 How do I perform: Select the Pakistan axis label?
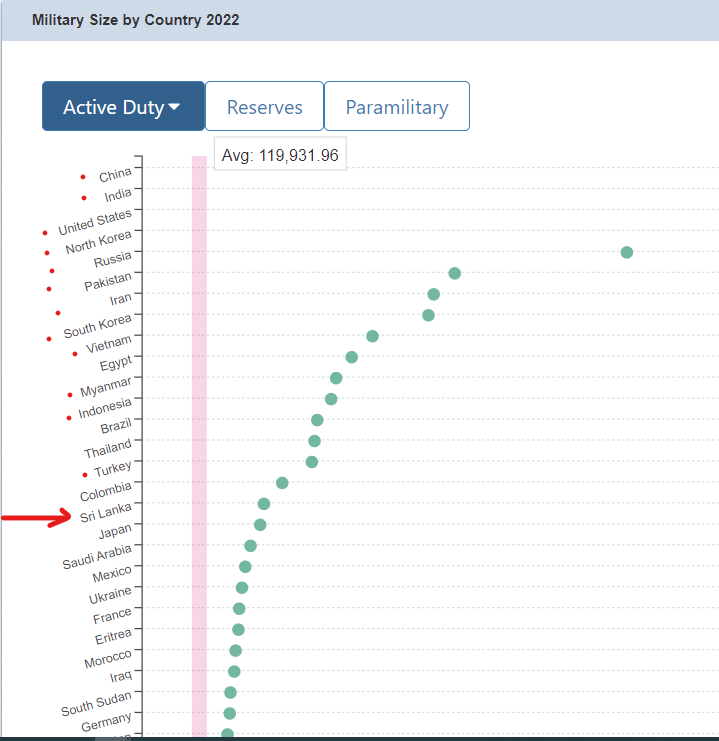(x=108, y=281)
